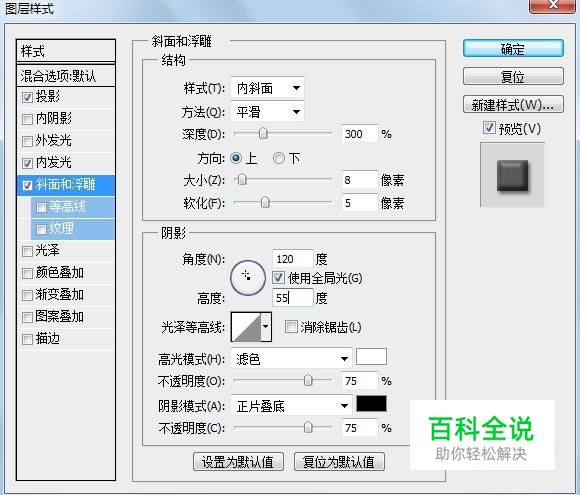Click the 软化(F) slider handle
The height and width of the screenshot is (495, 580).
tap(265, 202)
